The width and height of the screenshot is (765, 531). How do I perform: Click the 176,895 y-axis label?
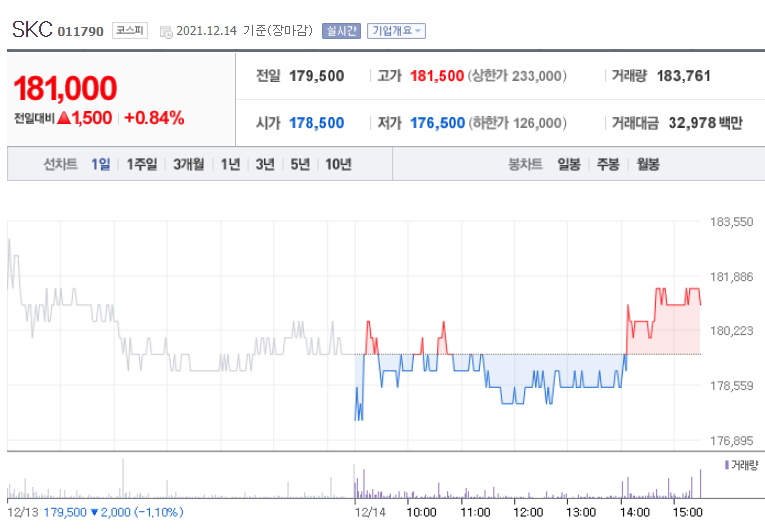pyautogui.click(x=731, y=441)
